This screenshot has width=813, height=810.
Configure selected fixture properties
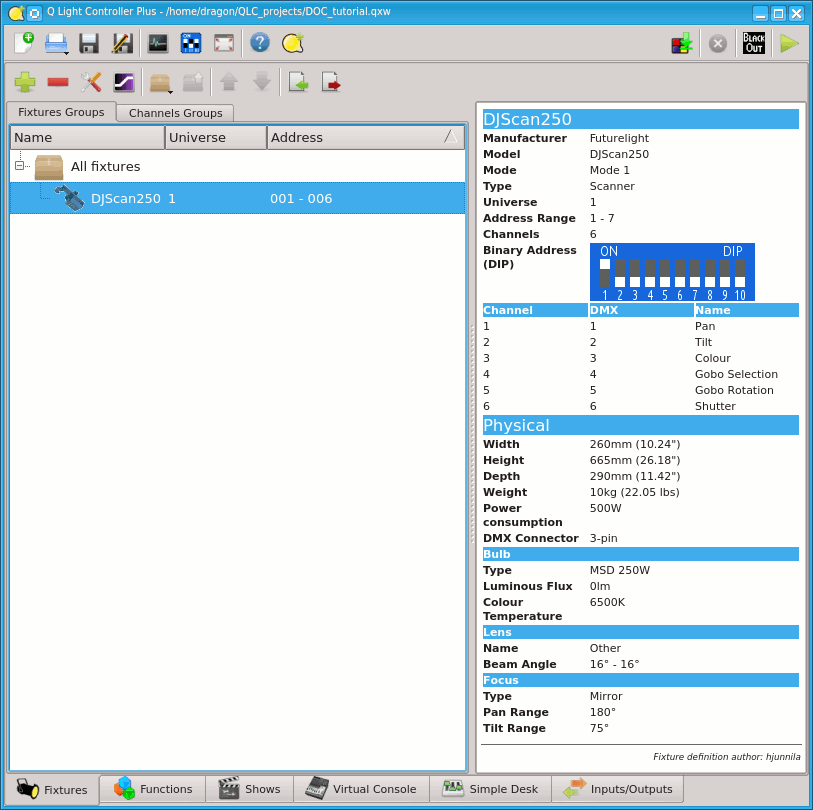[x=91, y=82]
